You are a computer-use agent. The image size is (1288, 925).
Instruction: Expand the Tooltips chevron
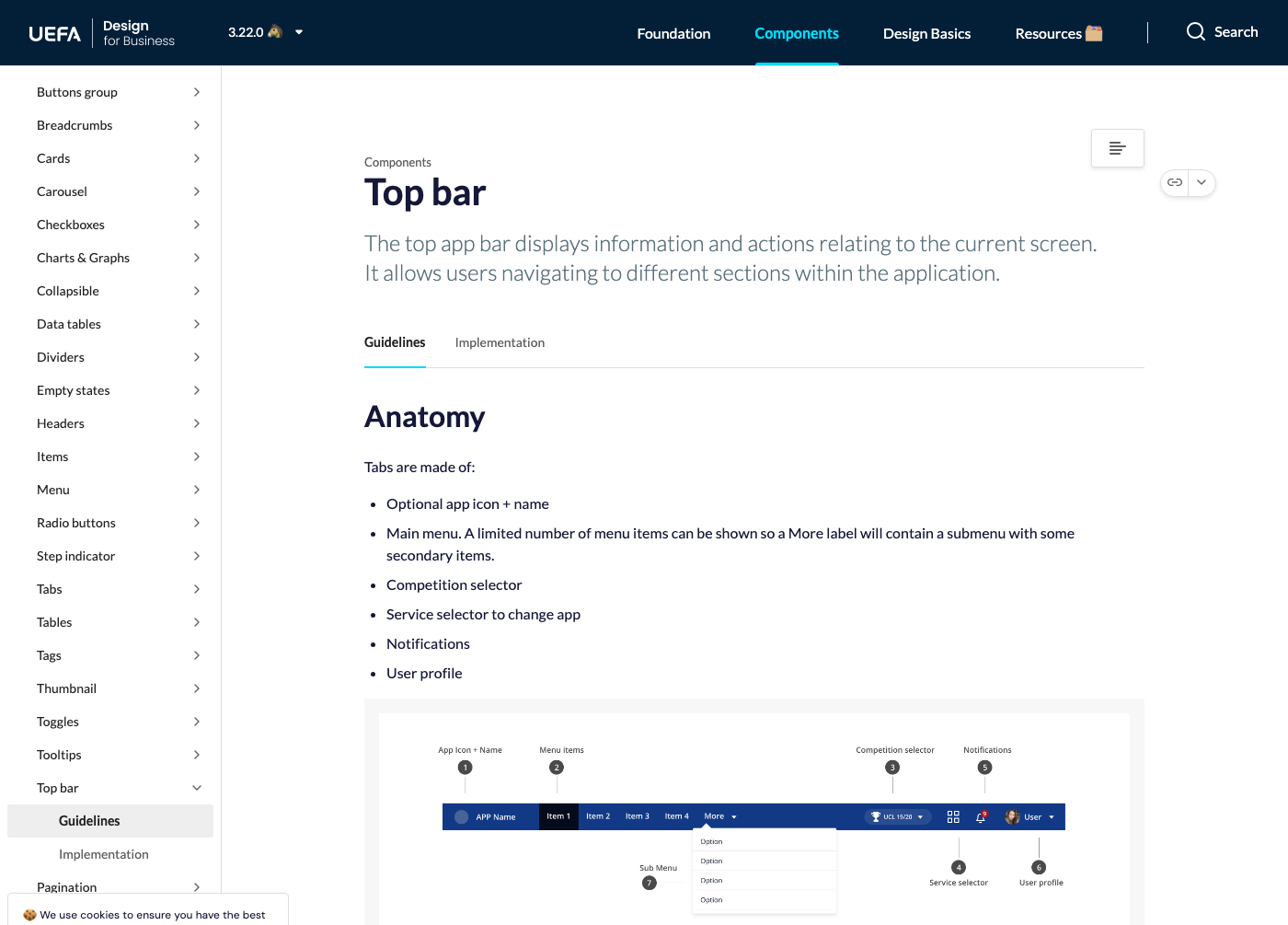coord(197,755)
